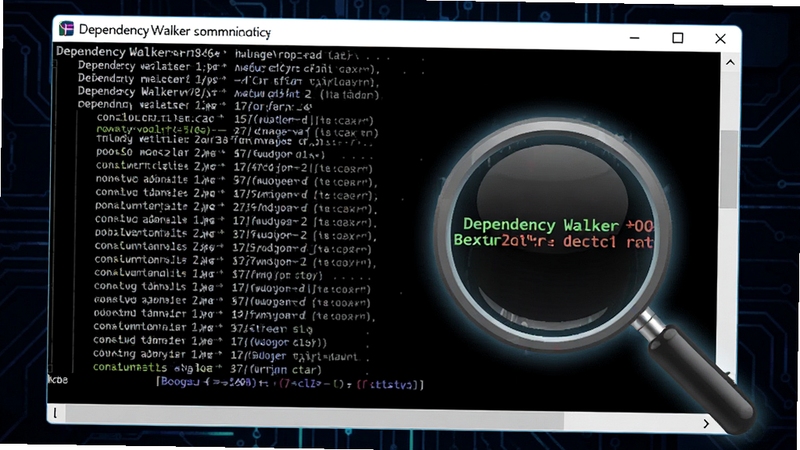Click the 'kcbe' label at bottom left
The width and height of the screenshot is (800, 450).
[x=58, y=380]
